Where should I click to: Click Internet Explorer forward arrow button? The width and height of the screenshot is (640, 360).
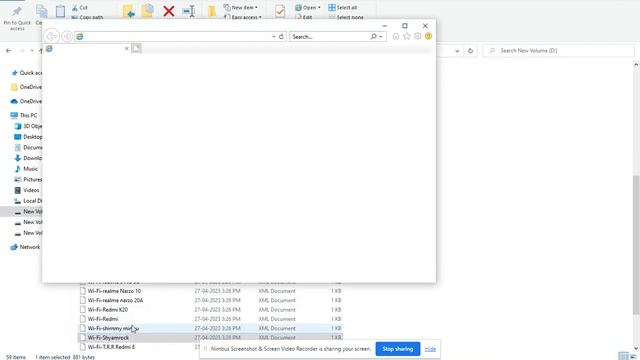point(67,36)
